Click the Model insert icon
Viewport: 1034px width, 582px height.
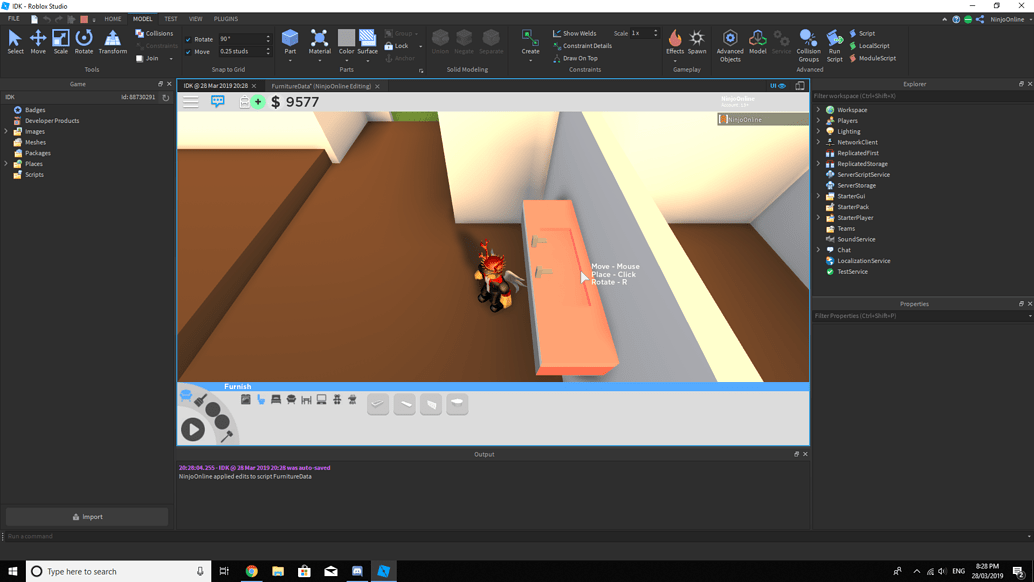pyautogui.click(x=758, y=42)
